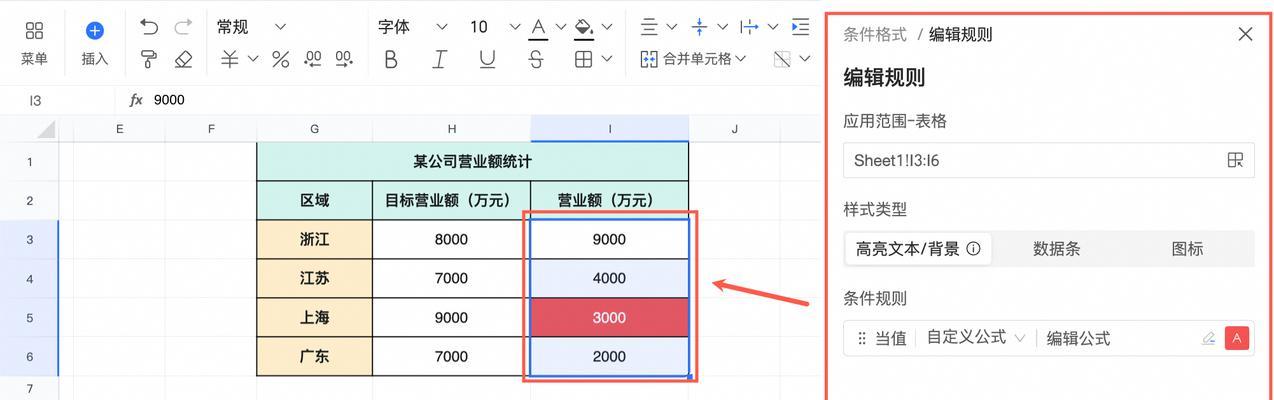Undo the last action
The width and height of the screenshot is (1274, 400).
(x=149, y=28)
